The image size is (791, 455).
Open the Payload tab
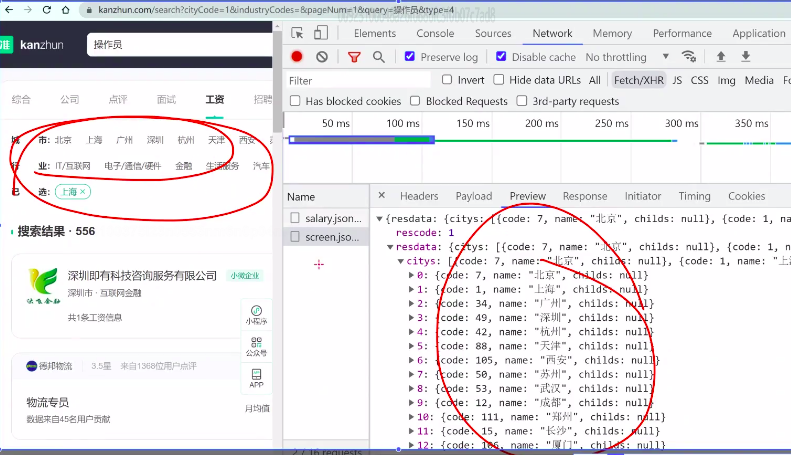pyautogui.click(x=474, y=196)
